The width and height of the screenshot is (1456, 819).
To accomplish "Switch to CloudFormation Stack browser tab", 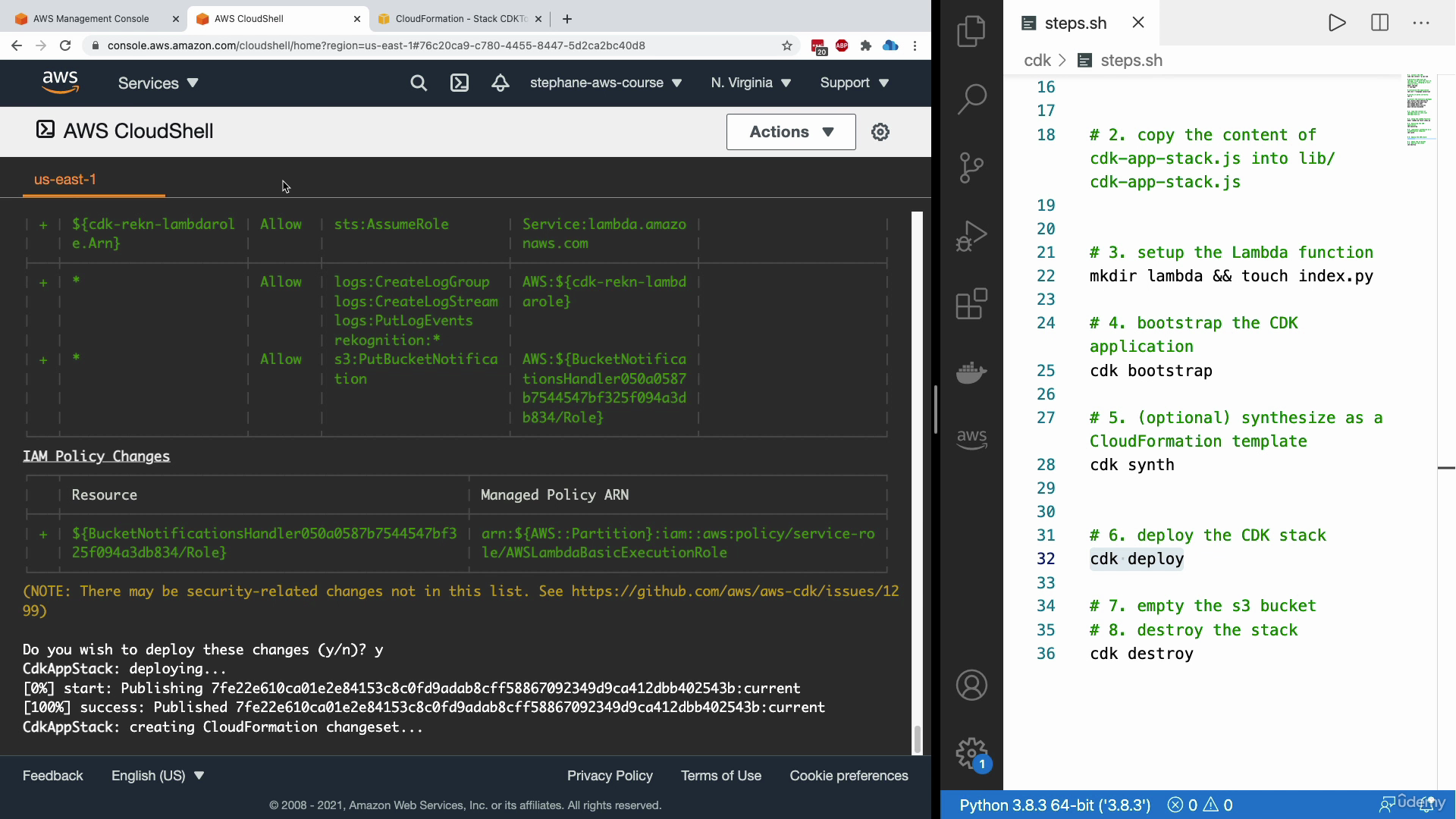I will coord(461,19).
